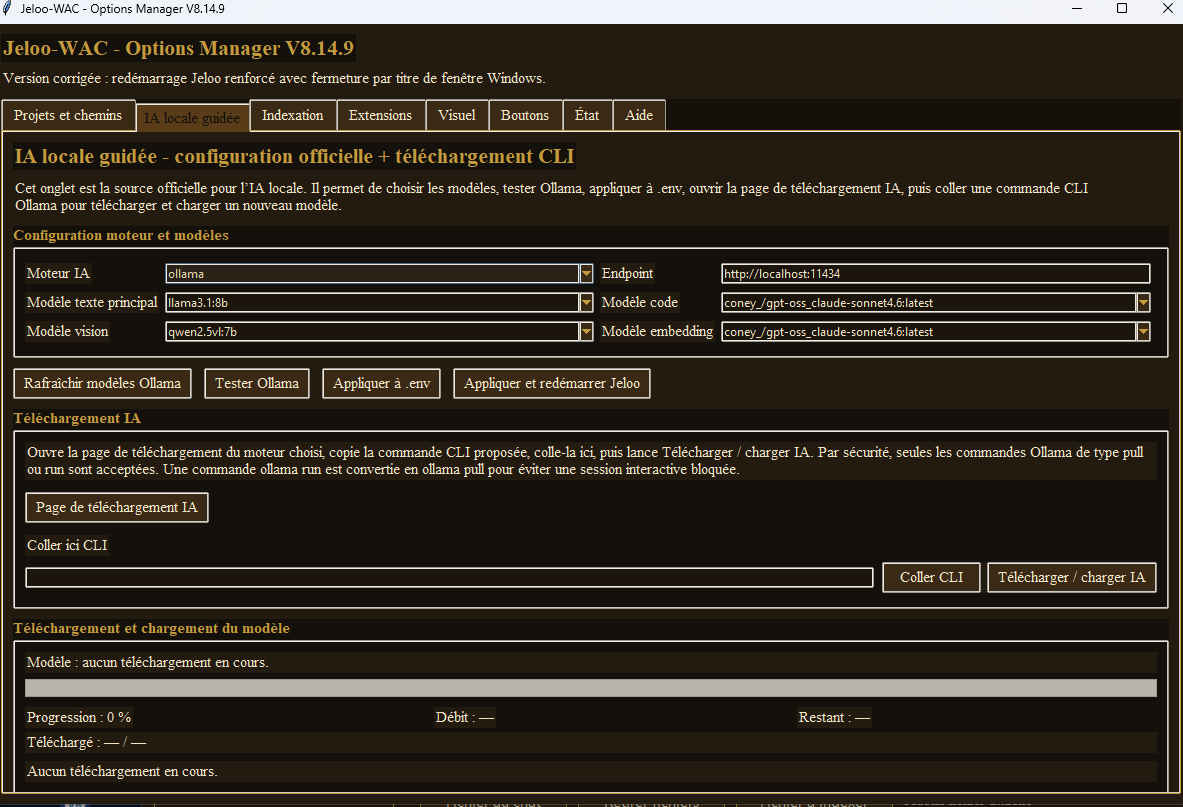The image size is (1183, 807).
Task: Select the IA locale guidée tab
Action: click(x=192, y=118)
